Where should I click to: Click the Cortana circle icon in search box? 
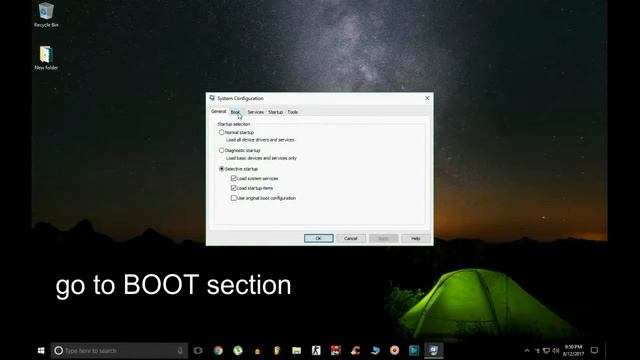[59, 351]
